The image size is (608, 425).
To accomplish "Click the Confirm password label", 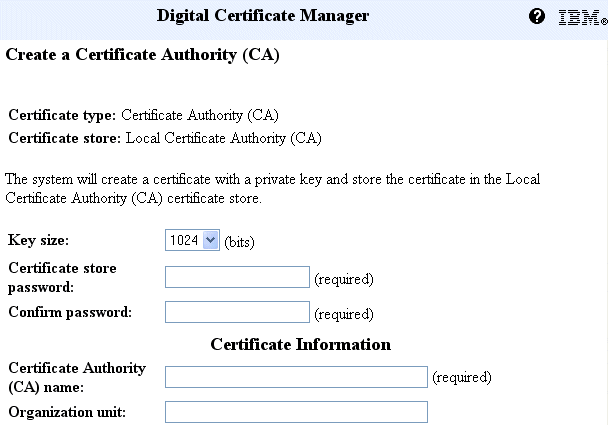I will pos(70,312).
